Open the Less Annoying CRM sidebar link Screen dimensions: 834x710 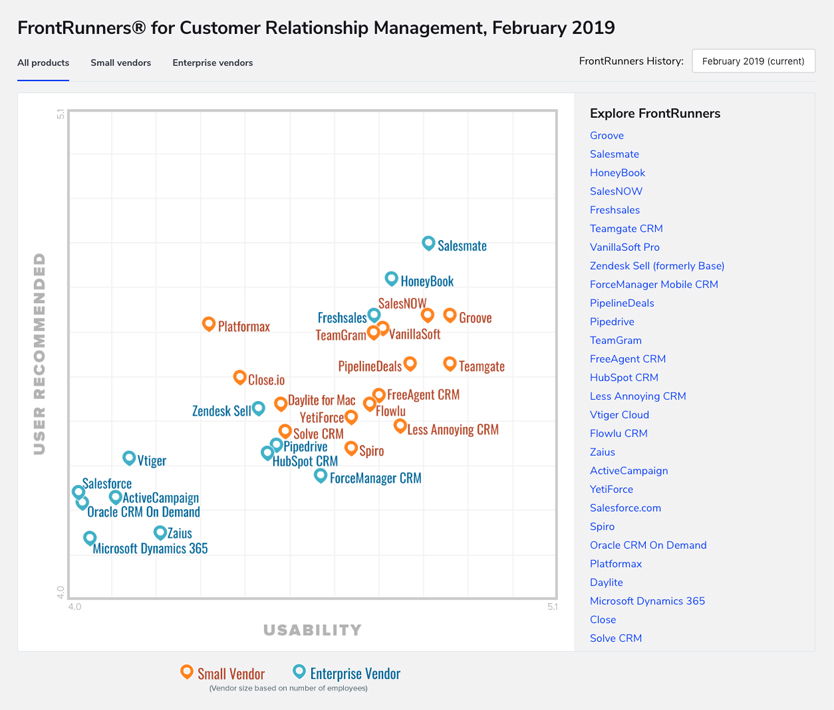pyautogui.click(x=638, y=396)
